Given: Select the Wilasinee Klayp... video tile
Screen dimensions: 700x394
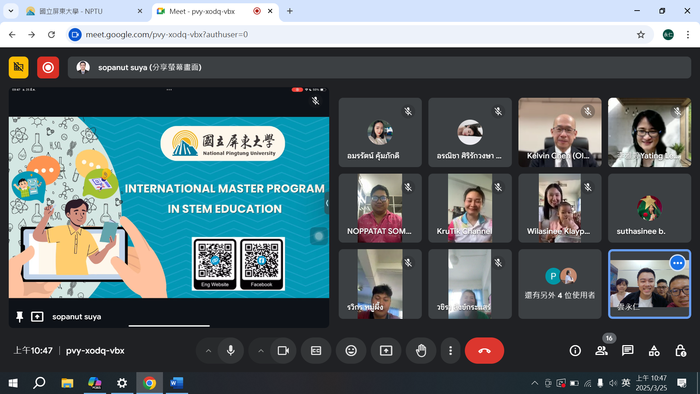Looking at the screenshot, I should [x=560, y=208].
